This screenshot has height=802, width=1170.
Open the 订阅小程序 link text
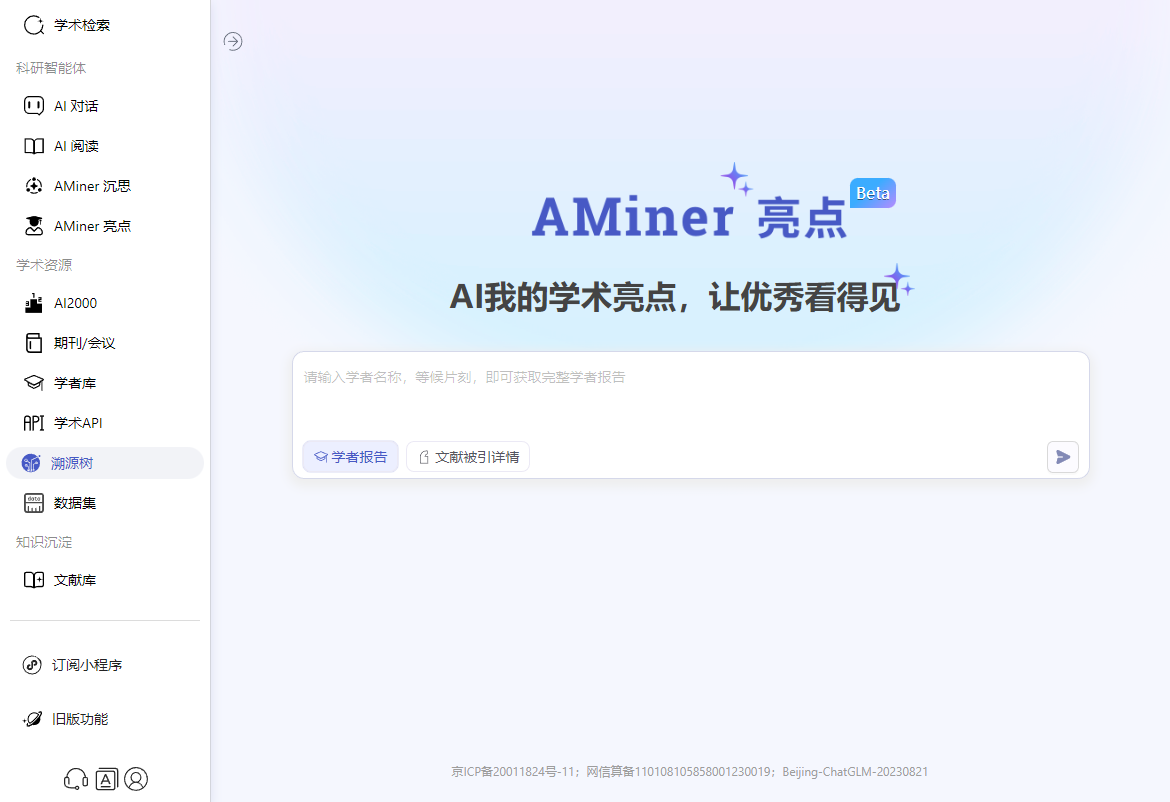pos(87,665)
